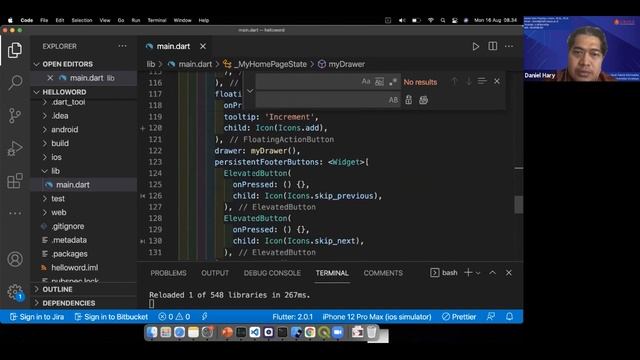Open the Explorer view in activity bar
640x360 pixels.
(15, 50)
